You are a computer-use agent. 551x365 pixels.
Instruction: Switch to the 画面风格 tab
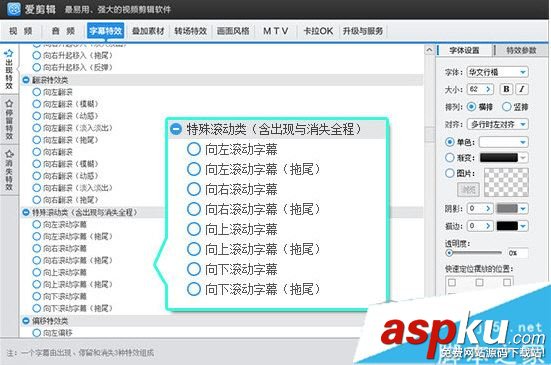(x=233, y=31)
